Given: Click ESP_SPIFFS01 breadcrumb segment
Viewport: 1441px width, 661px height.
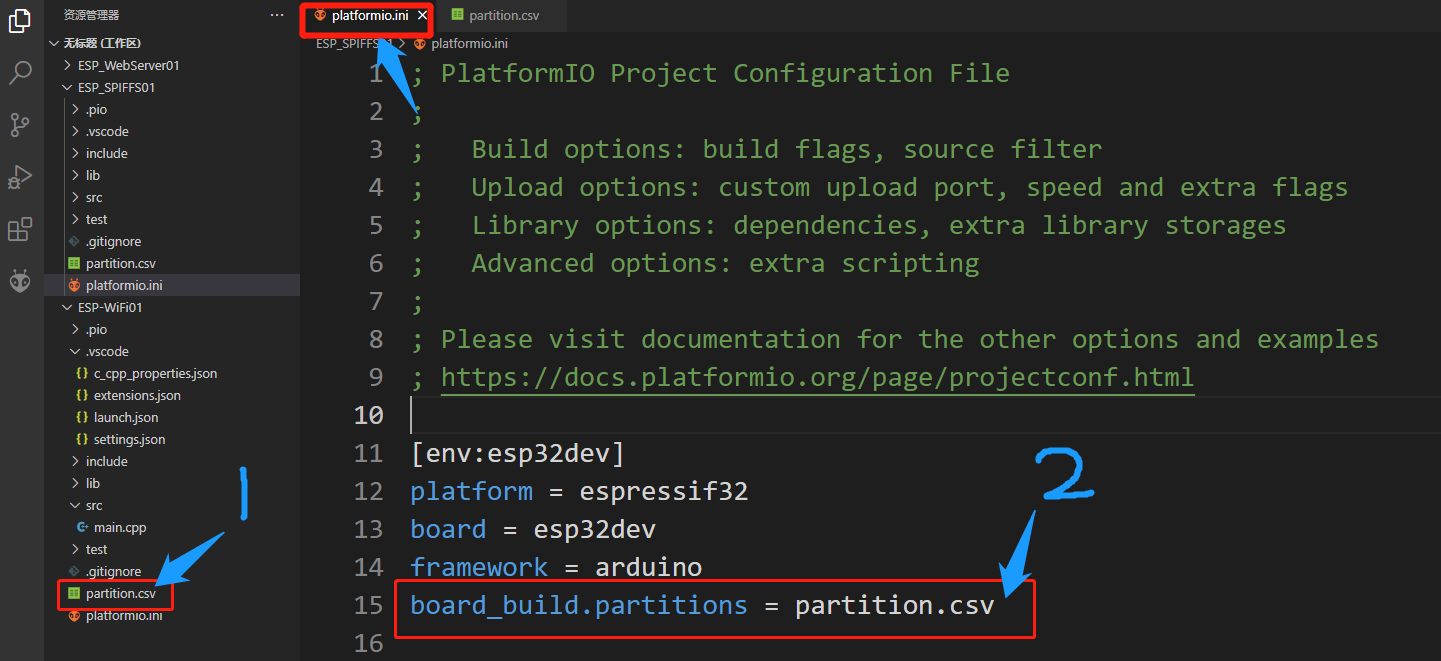Looking at the screenshot, I should pyautogui.click(x=354, y=43).
